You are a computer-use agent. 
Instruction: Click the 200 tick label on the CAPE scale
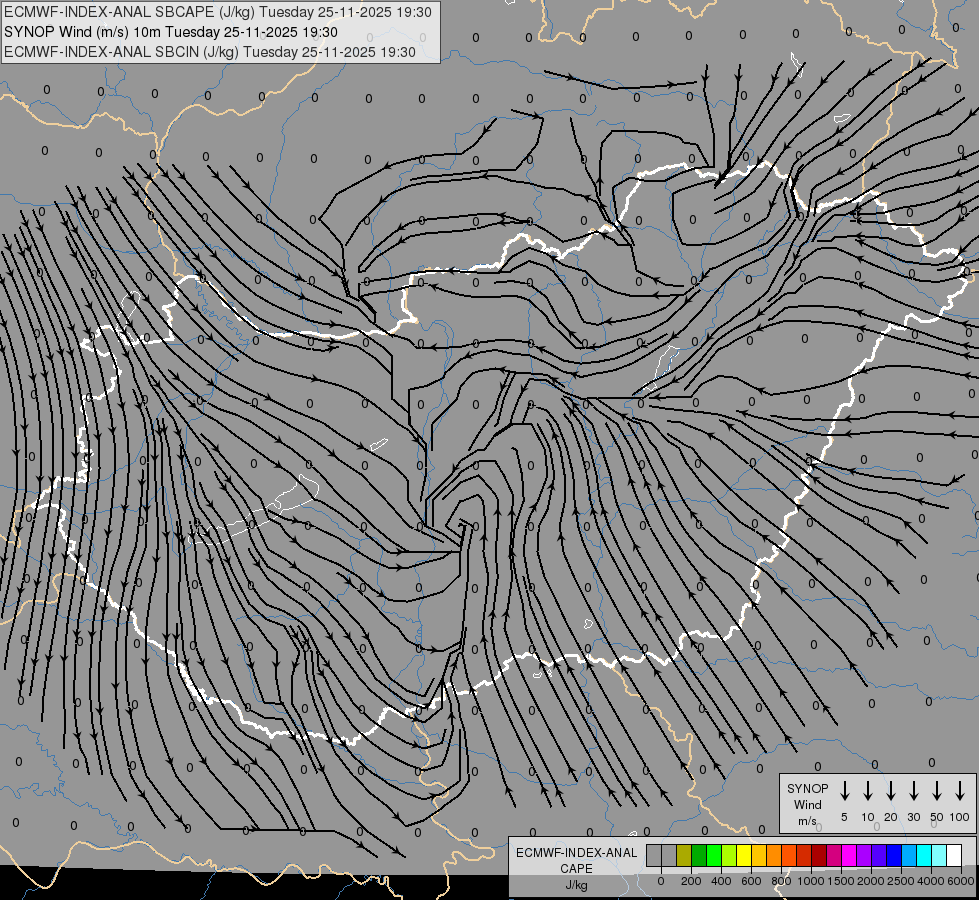pyautogui.click(x=691, y=881)
